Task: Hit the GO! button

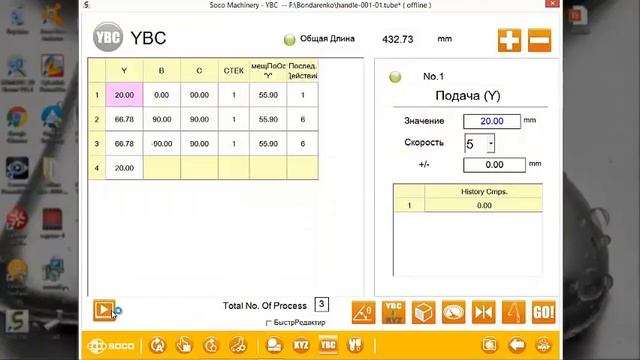Action: 544,313
